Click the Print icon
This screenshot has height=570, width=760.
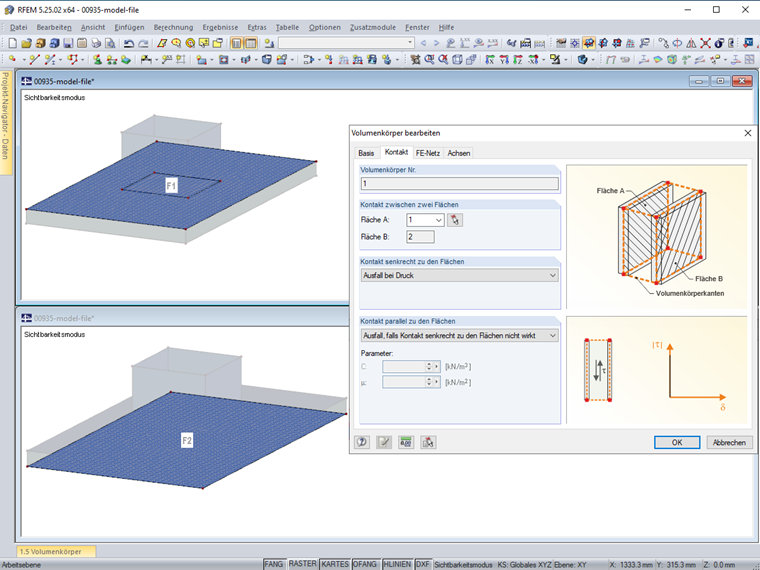coord(96,44)
